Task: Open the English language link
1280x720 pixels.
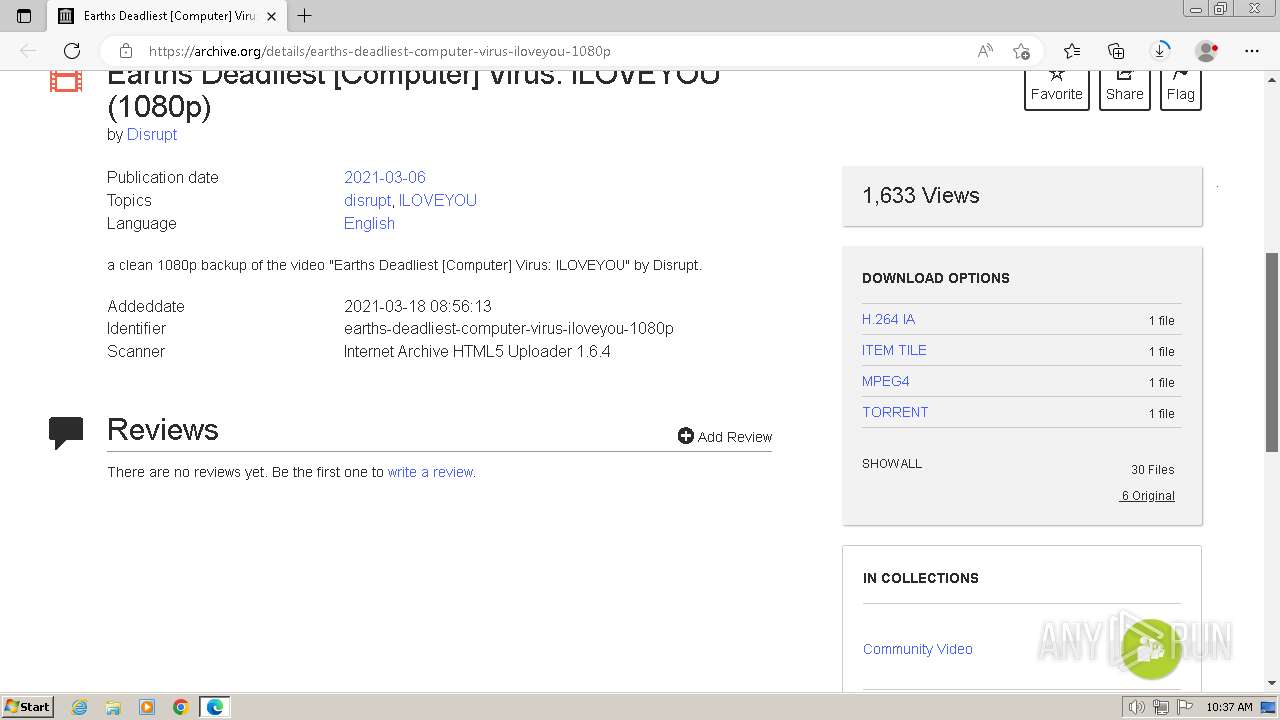Action: [369, 223]
